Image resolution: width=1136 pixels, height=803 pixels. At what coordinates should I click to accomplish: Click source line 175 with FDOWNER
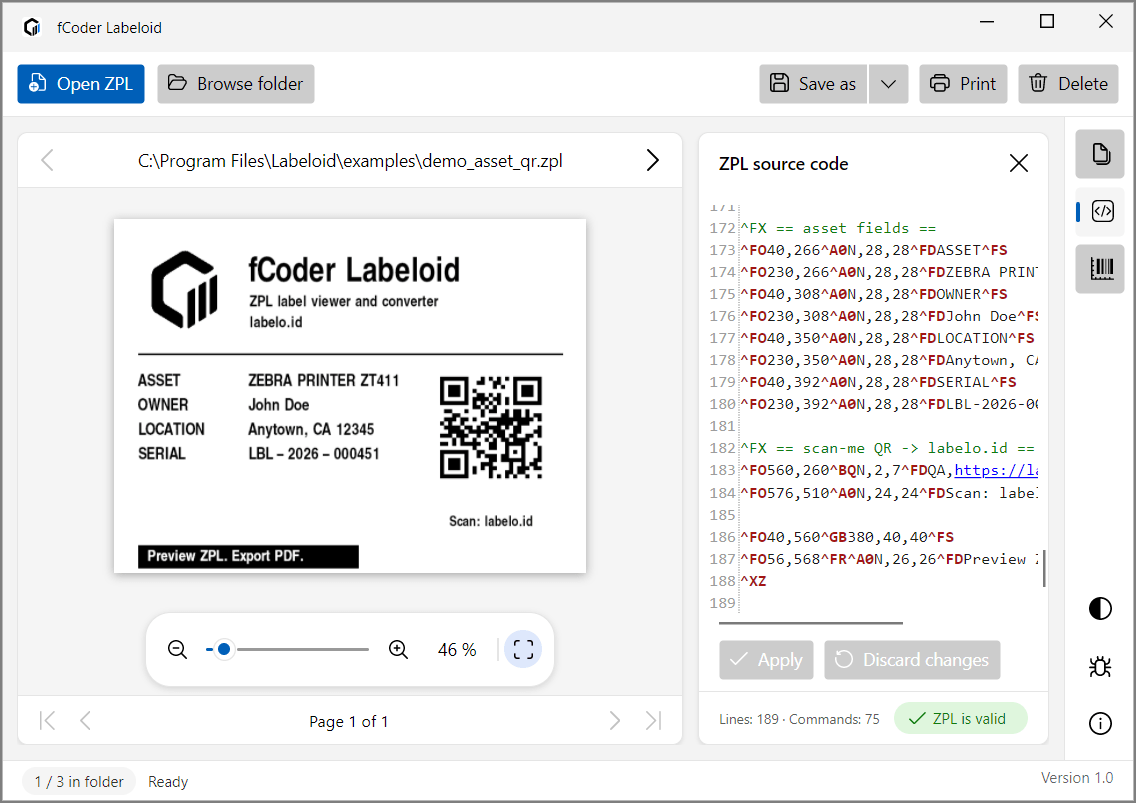874,294
